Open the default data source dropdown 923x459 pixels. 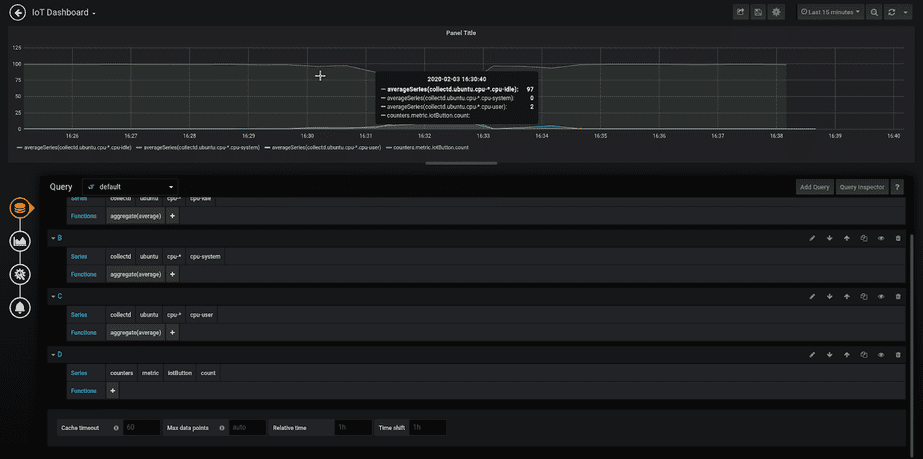click(131, 187)
